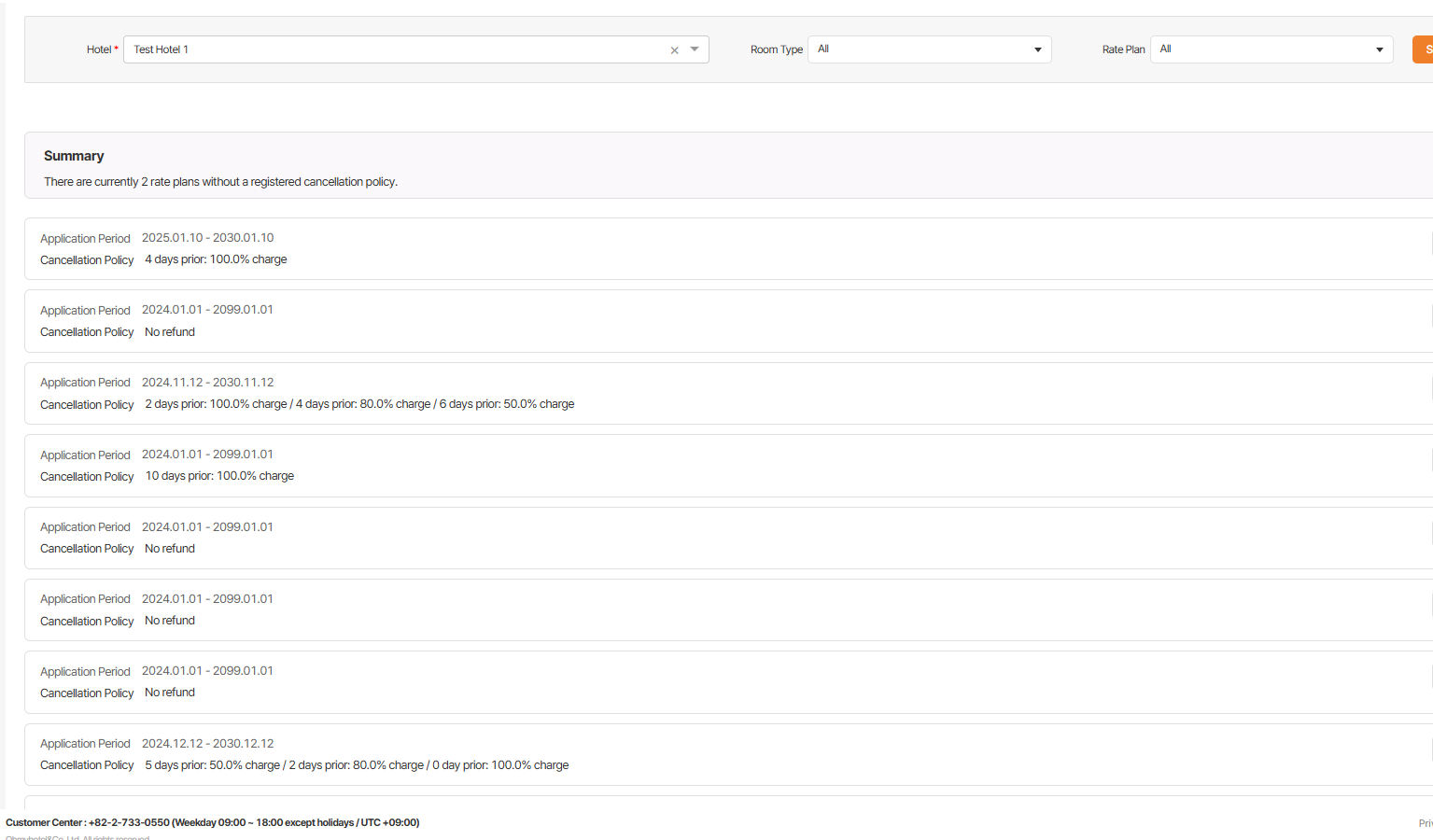The height and width of the screenshot is (840, 1433).
Task: Open the policy card dated 2024.12.12 - 2030.12.12
Action: tap(207, 744)
